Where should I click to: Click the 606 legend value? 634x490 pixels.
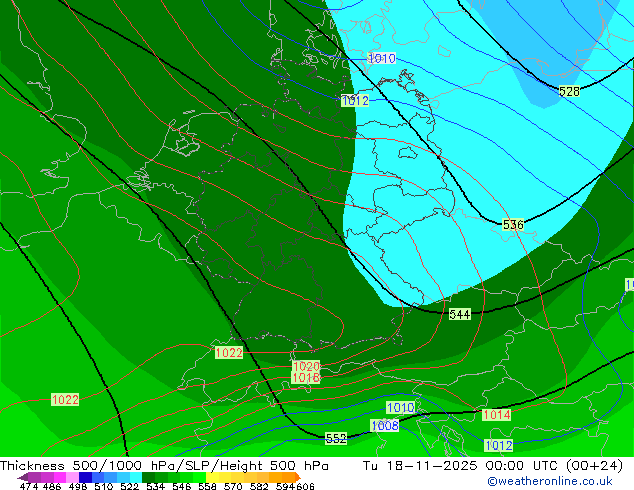(305, 486)
